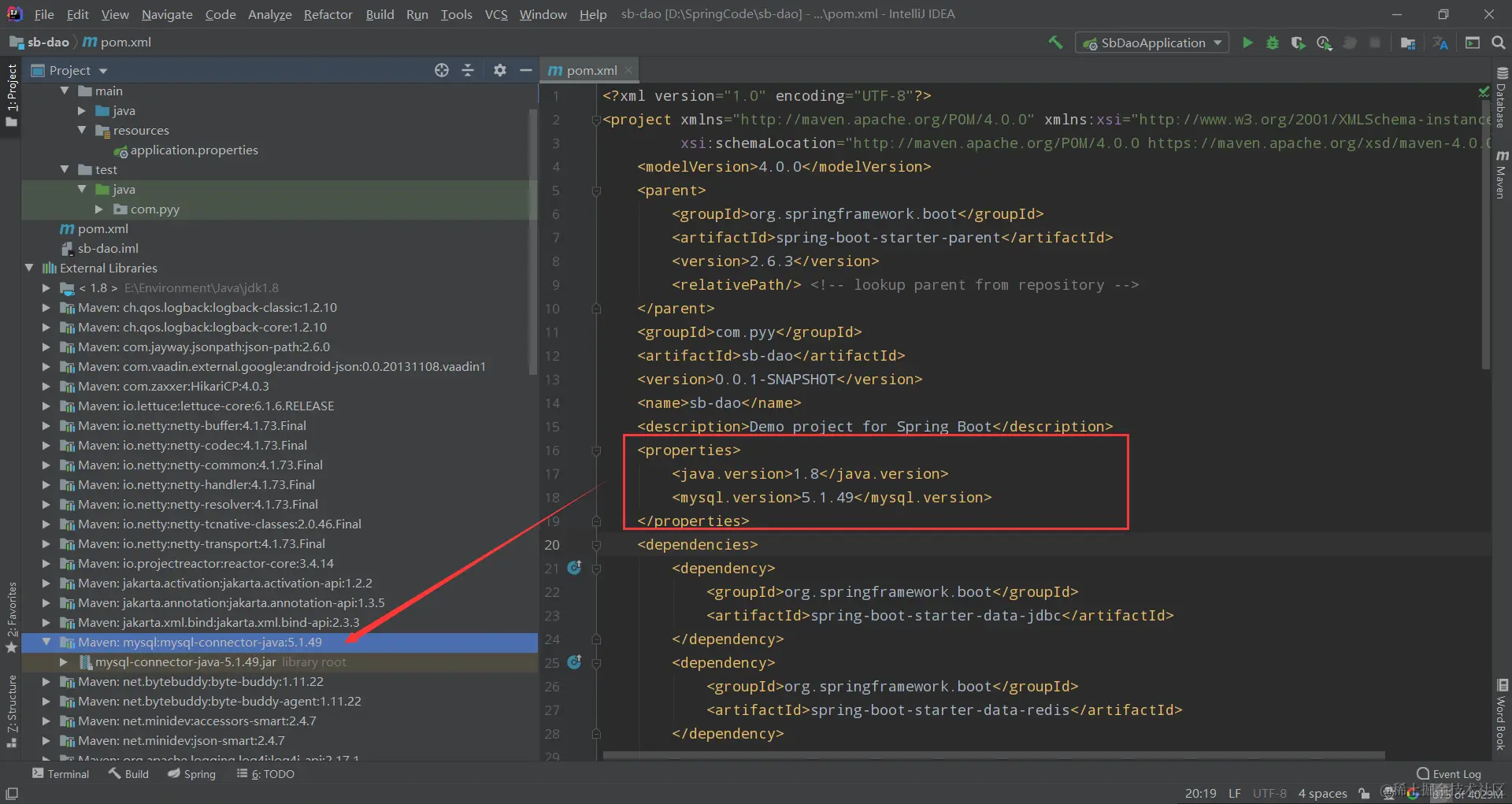Expand the java folder under main

pos(82,110)
